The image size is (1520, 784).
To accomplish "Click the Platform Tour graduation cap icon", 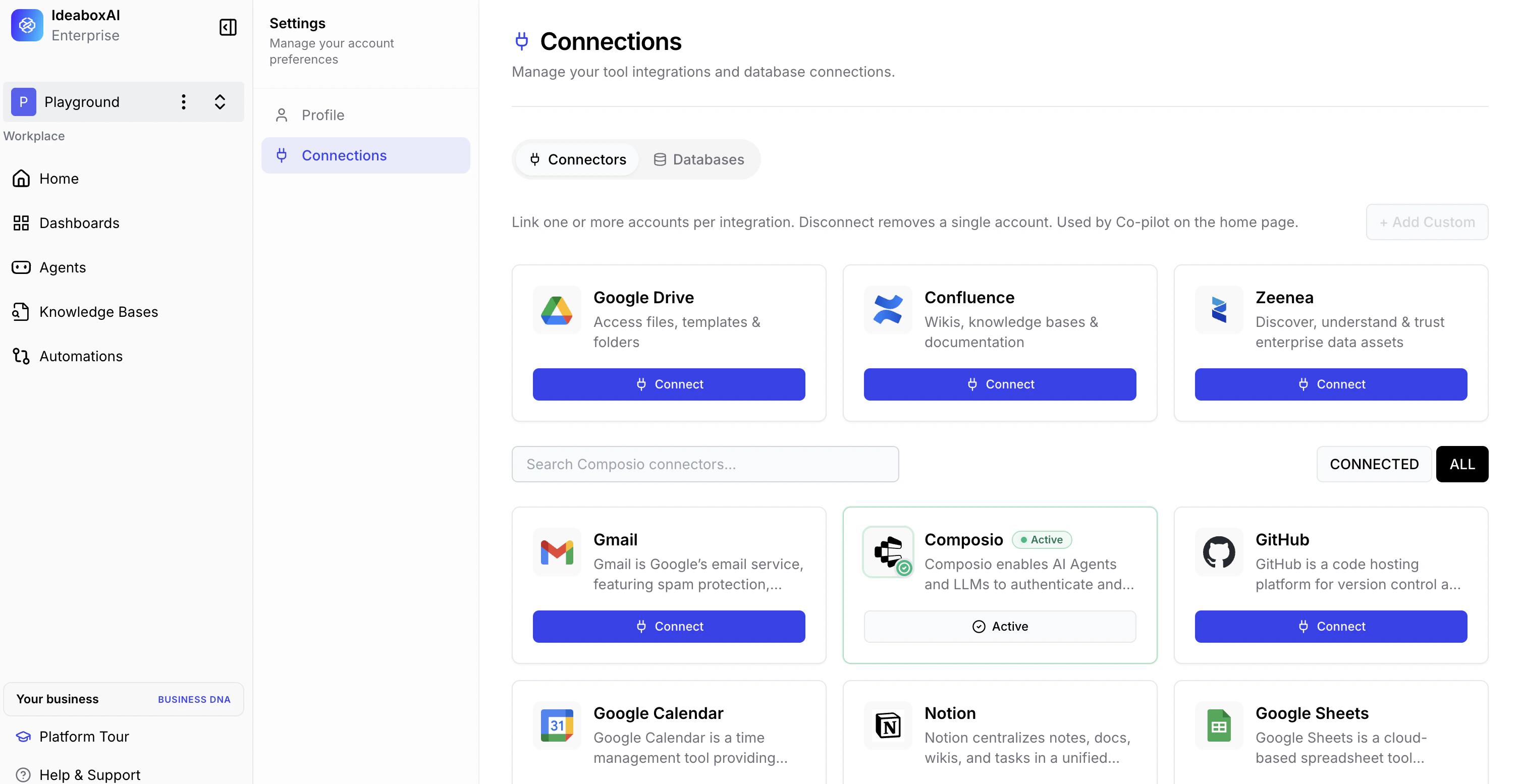I will [23, 737].
